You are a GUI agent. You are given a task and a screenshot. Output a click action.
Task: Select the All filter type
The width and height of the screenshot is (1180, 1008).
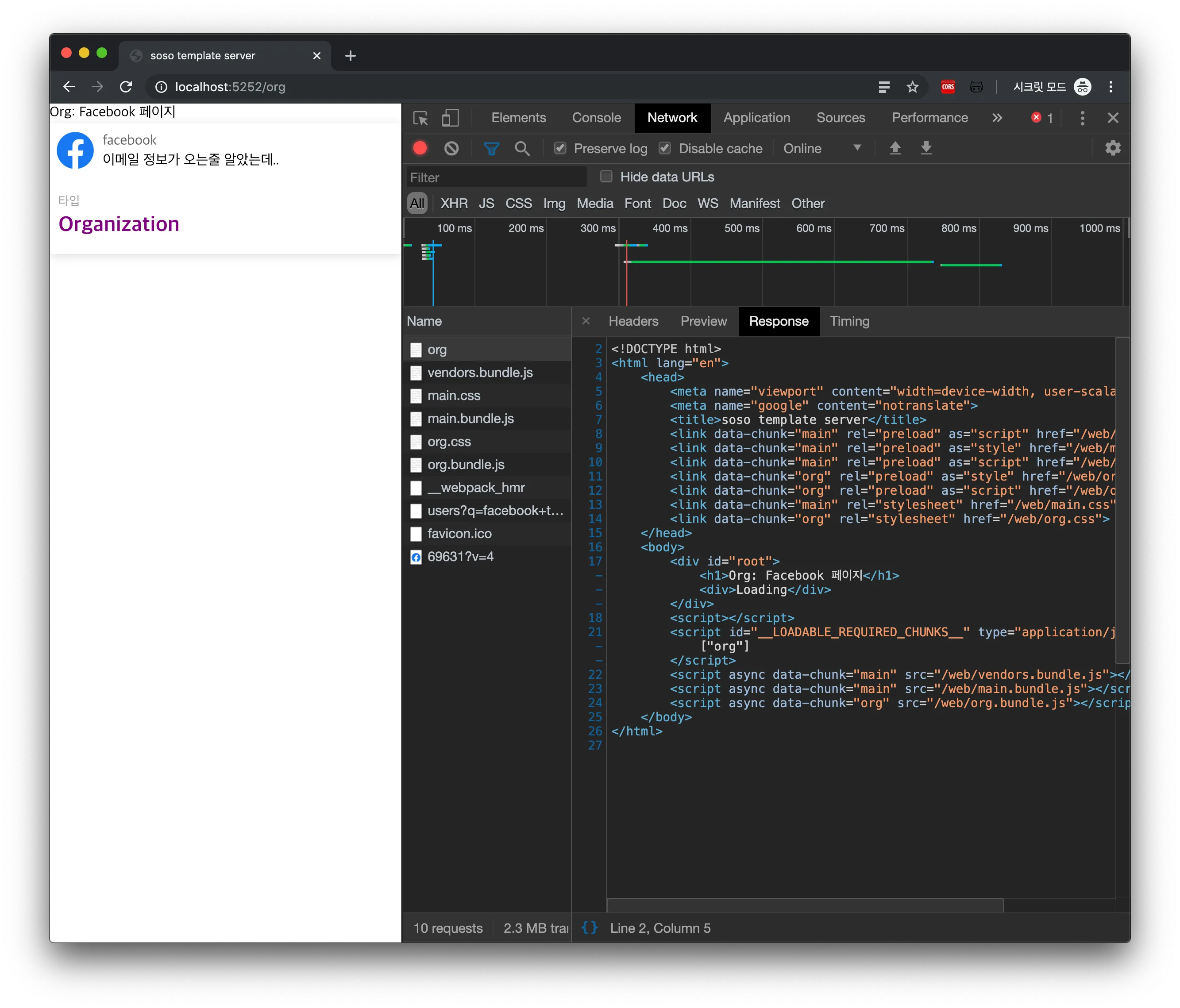coord(417,203)
